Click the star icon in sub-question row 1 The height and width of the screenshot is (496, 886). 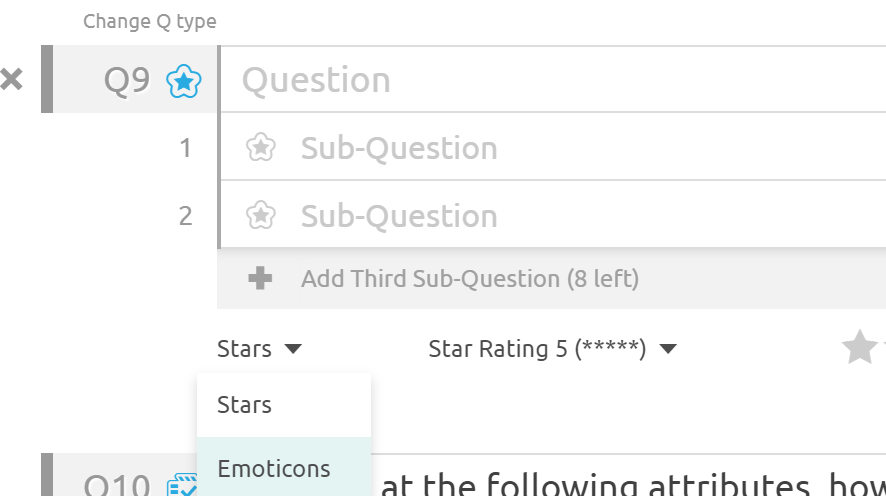point(260,148)
